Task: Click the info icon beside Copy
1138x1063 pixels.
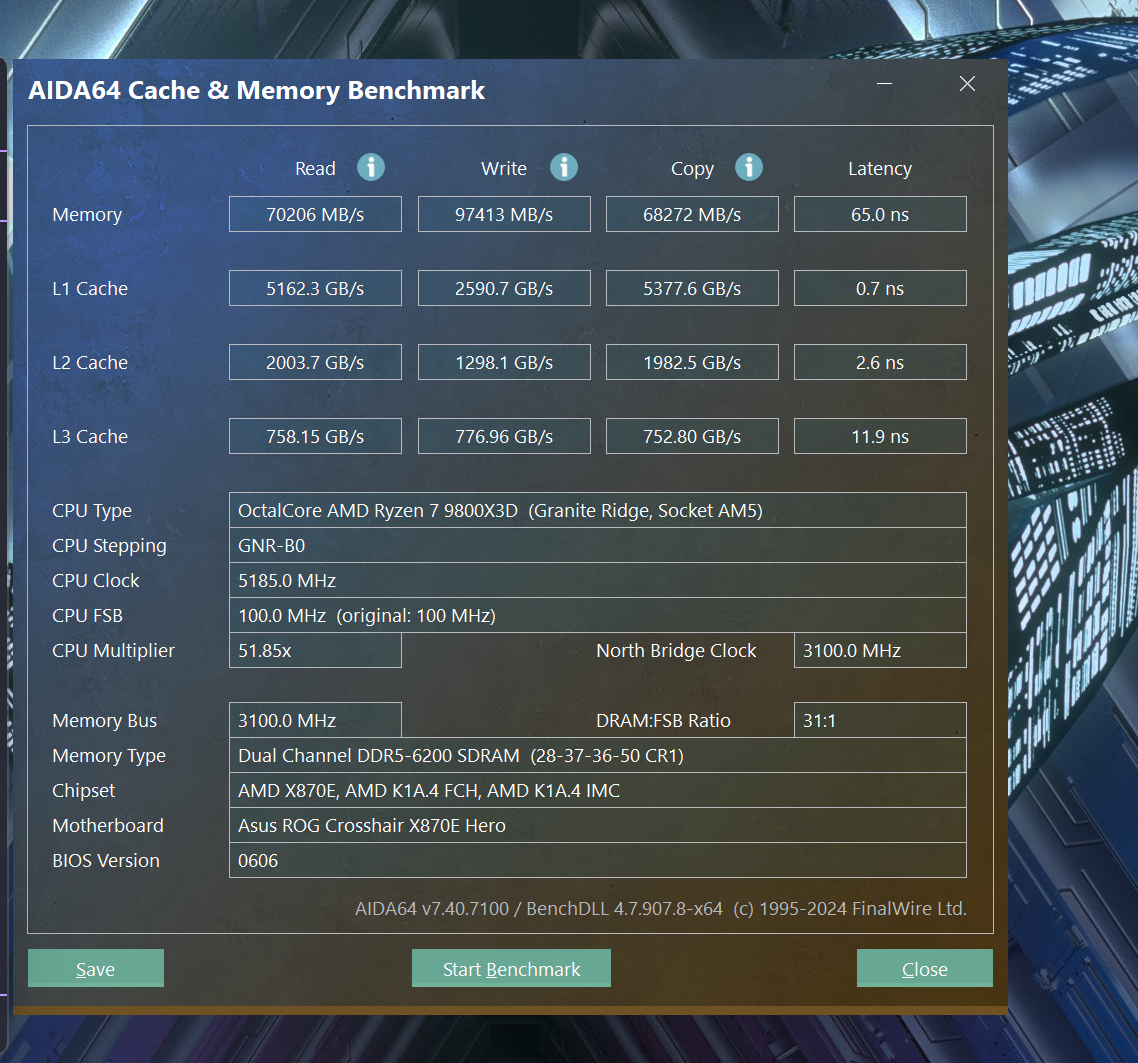Action: 749,168
